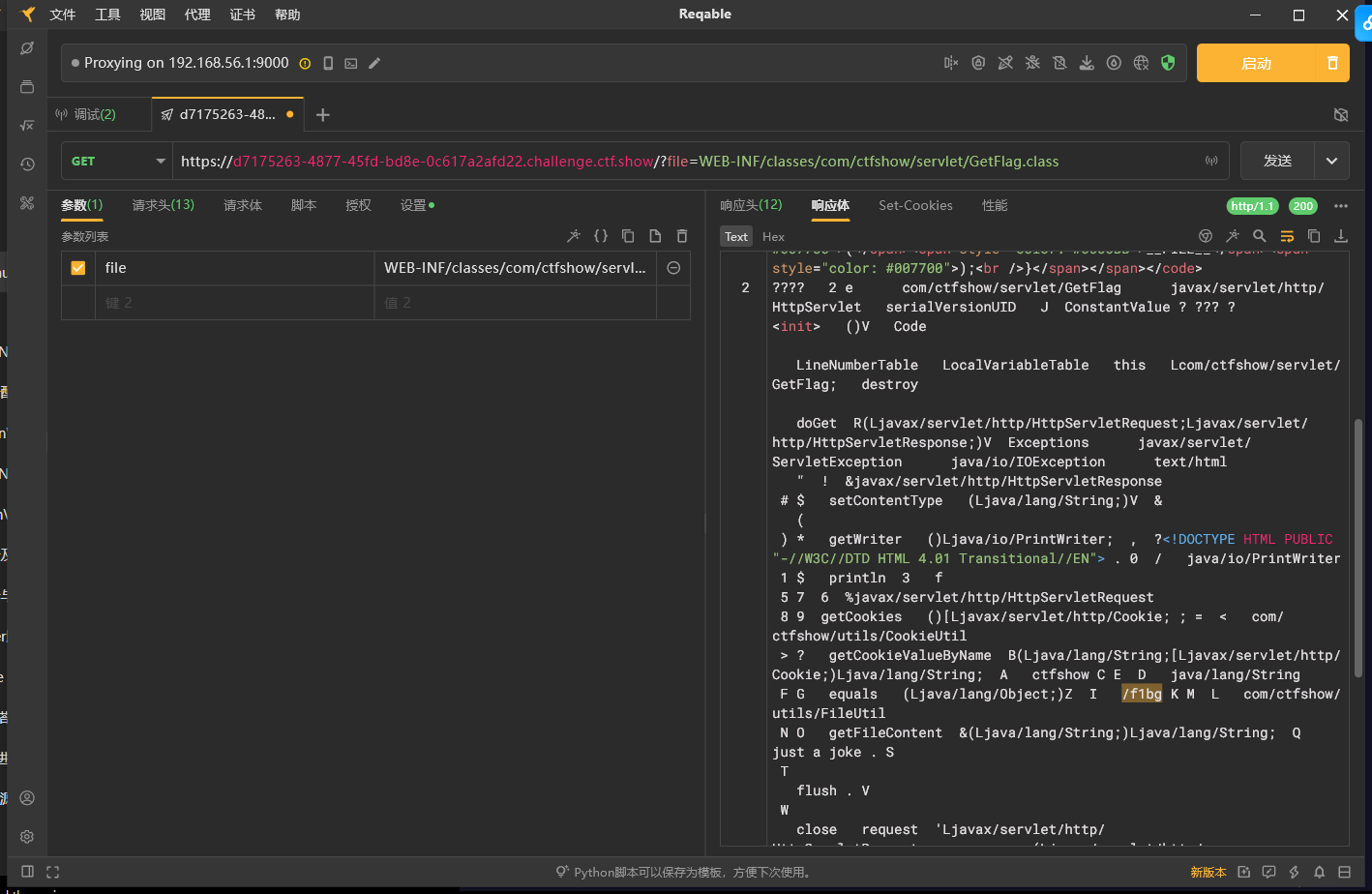The image size is (1372, 894).
Task: Select the Hex view mode
Action: 773,236
